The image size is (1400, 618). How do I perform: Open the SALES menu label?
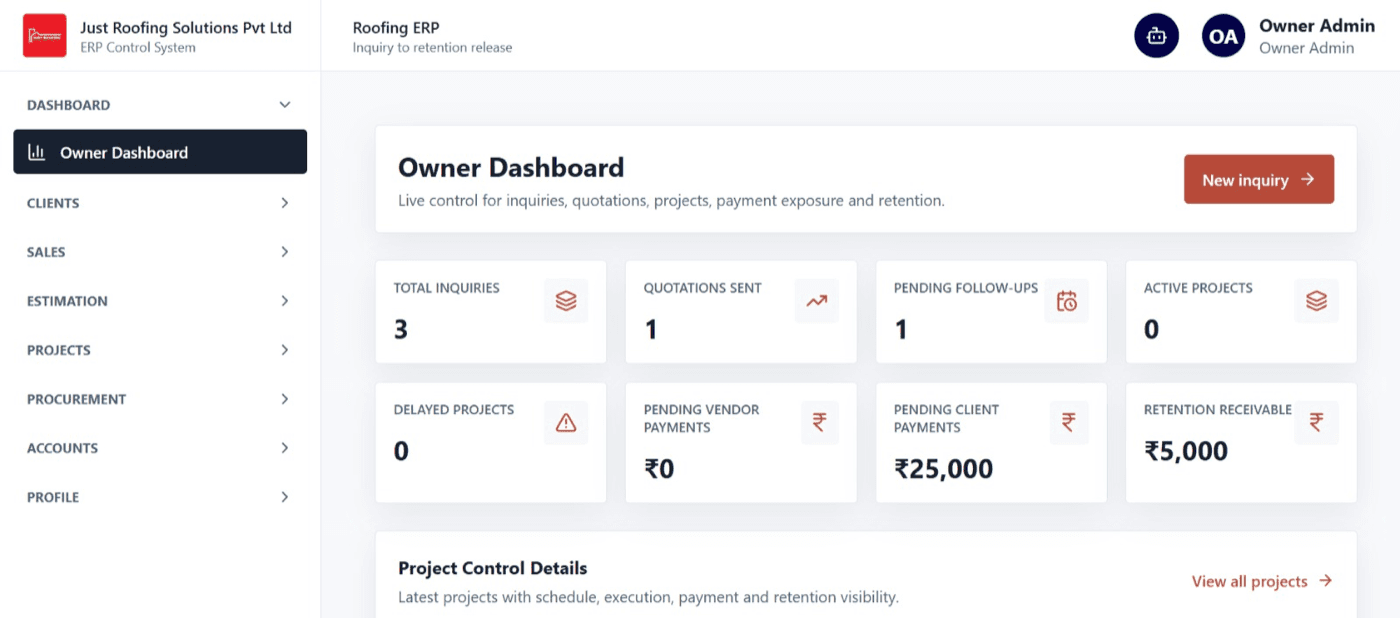point(46,252)
